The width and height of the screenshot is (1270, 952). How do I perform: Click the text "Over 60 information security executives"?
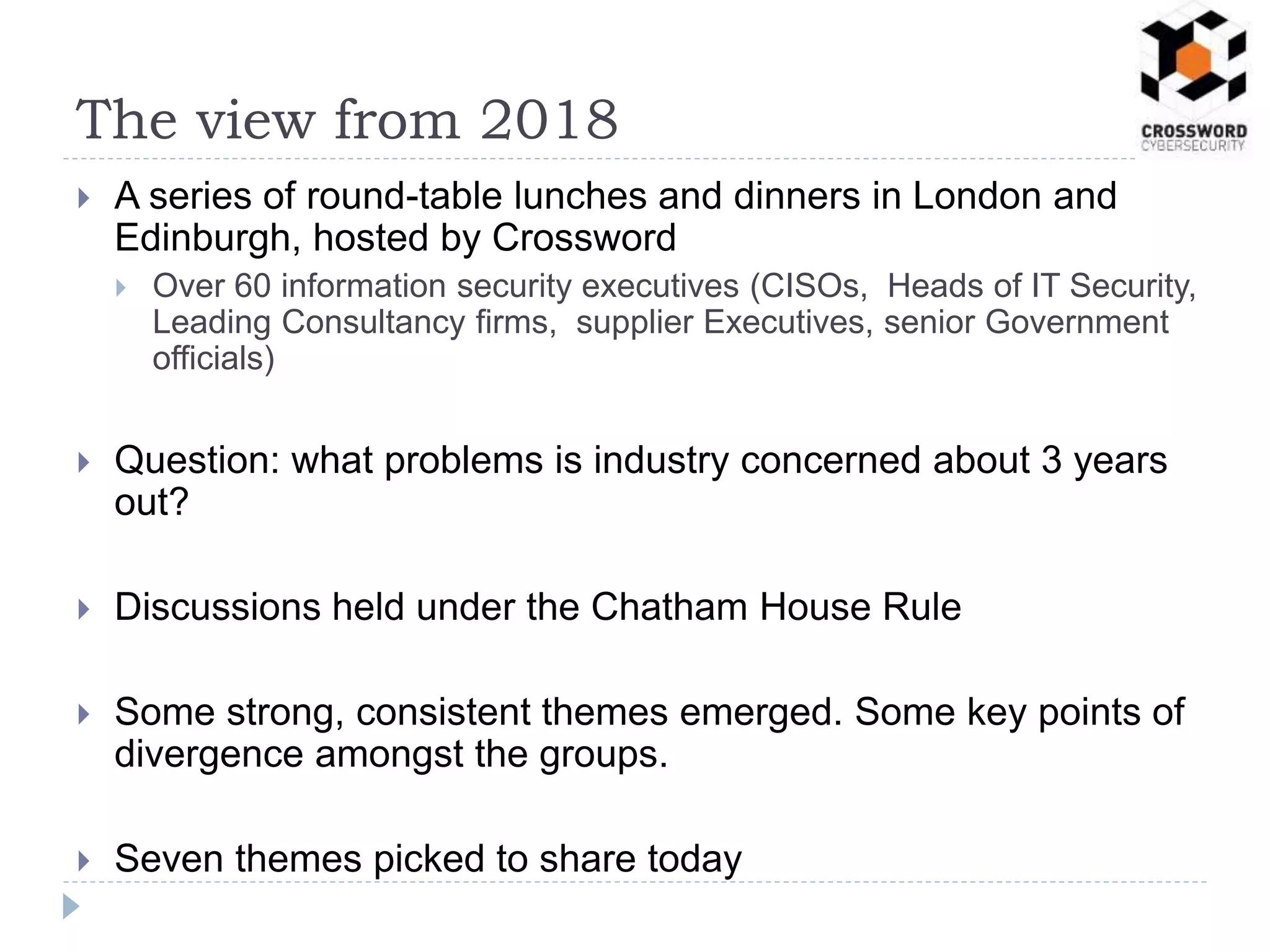click(446, 286)
